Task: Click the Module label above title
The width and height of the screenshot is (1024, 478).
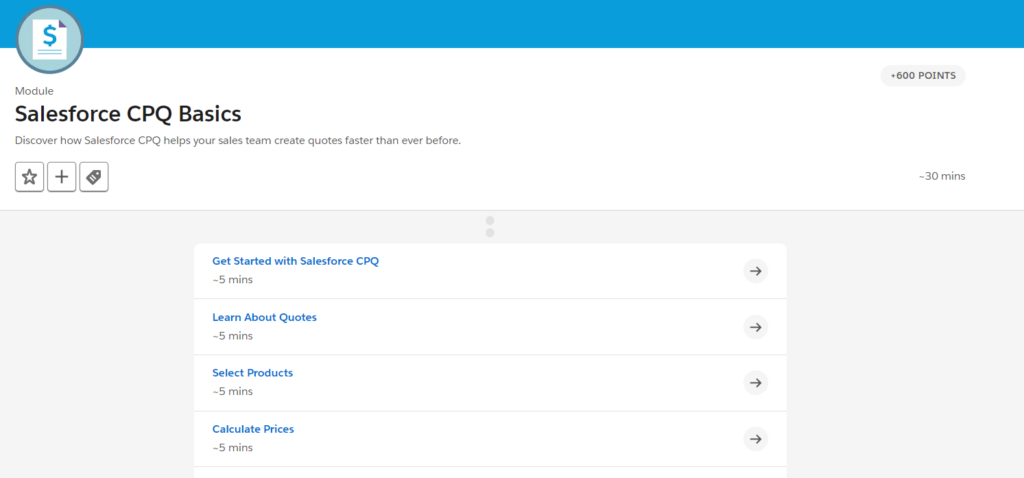Action: coord(34,91)
